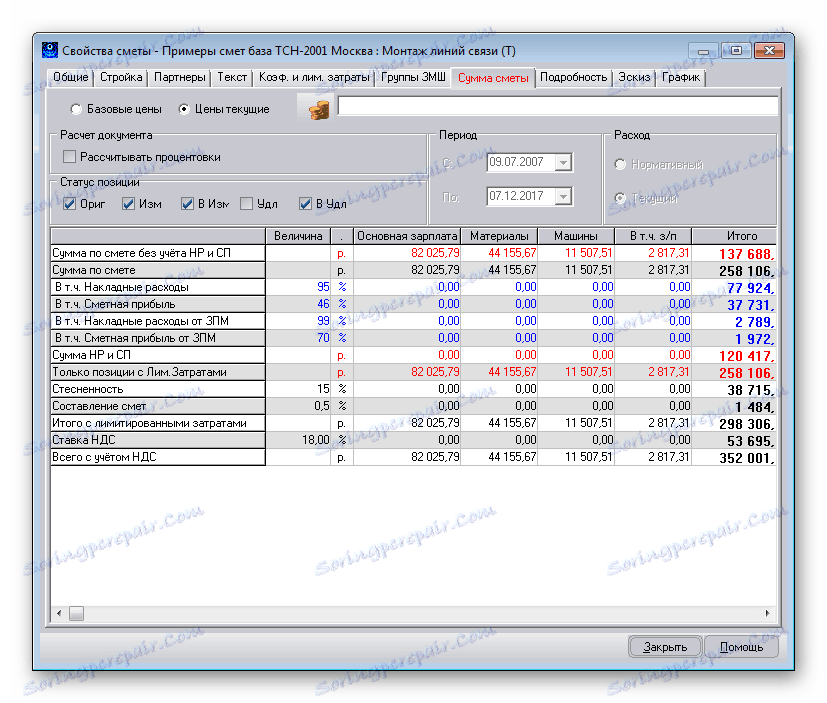This screenshot has width=827, height=703.
Task: Click the Закрыть button
Action: coord(665,647)
